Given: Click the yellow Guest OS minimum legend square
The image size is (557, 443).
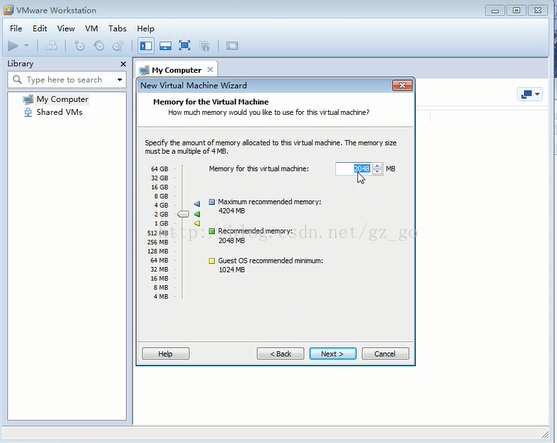Looking at the screenshot, I should (x=212, y=261).
